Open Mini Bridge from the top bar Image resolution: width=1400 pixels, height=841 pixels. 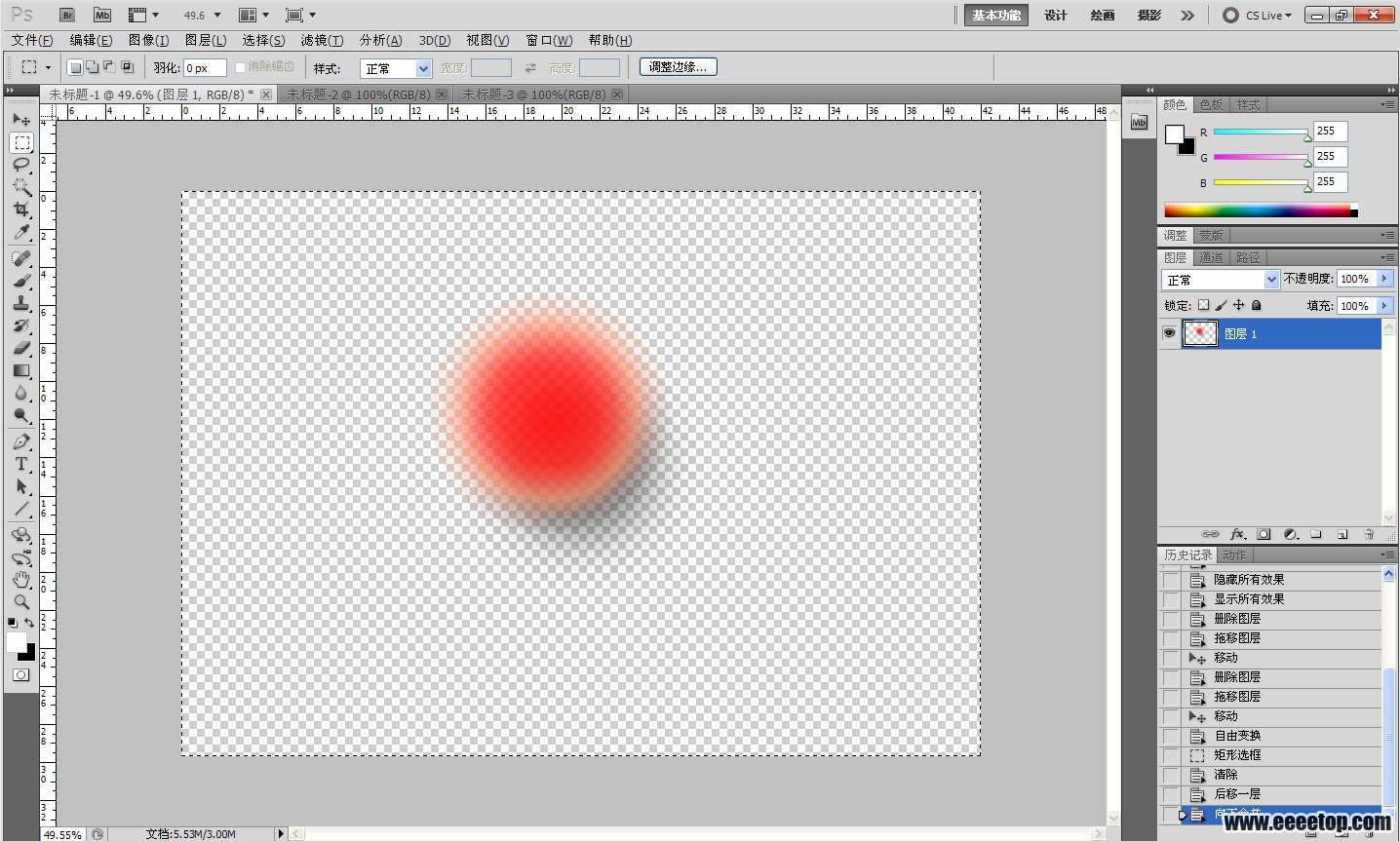102,15
